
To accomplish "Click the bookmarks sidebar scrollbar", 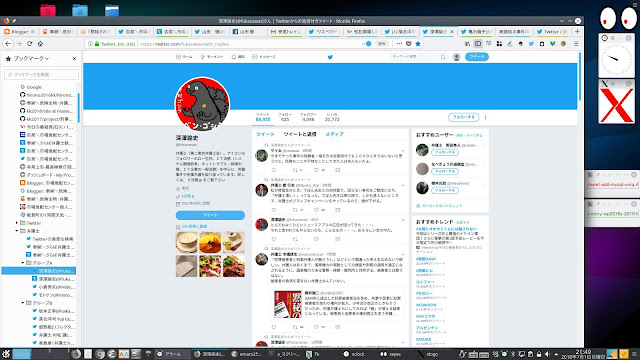I will [x=78, y=108].
